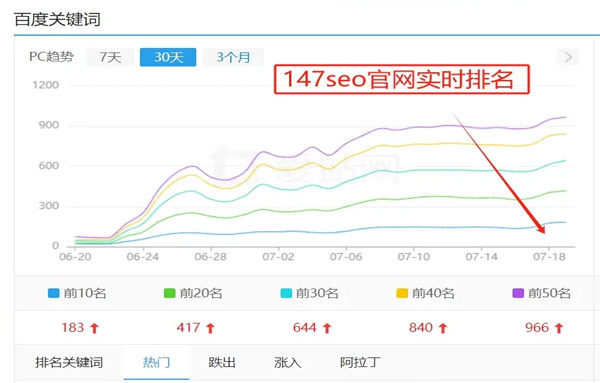
Task: Click the red up arrow beside 417
Action: 210,328
